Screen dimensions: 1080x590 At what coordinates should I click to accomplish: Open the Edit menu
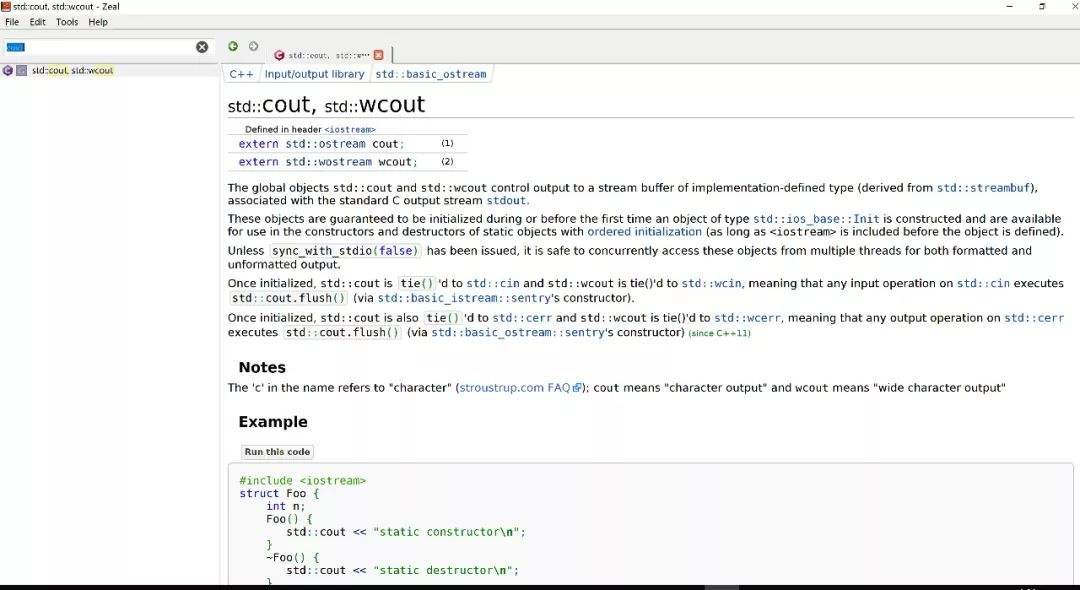[37, 22]
